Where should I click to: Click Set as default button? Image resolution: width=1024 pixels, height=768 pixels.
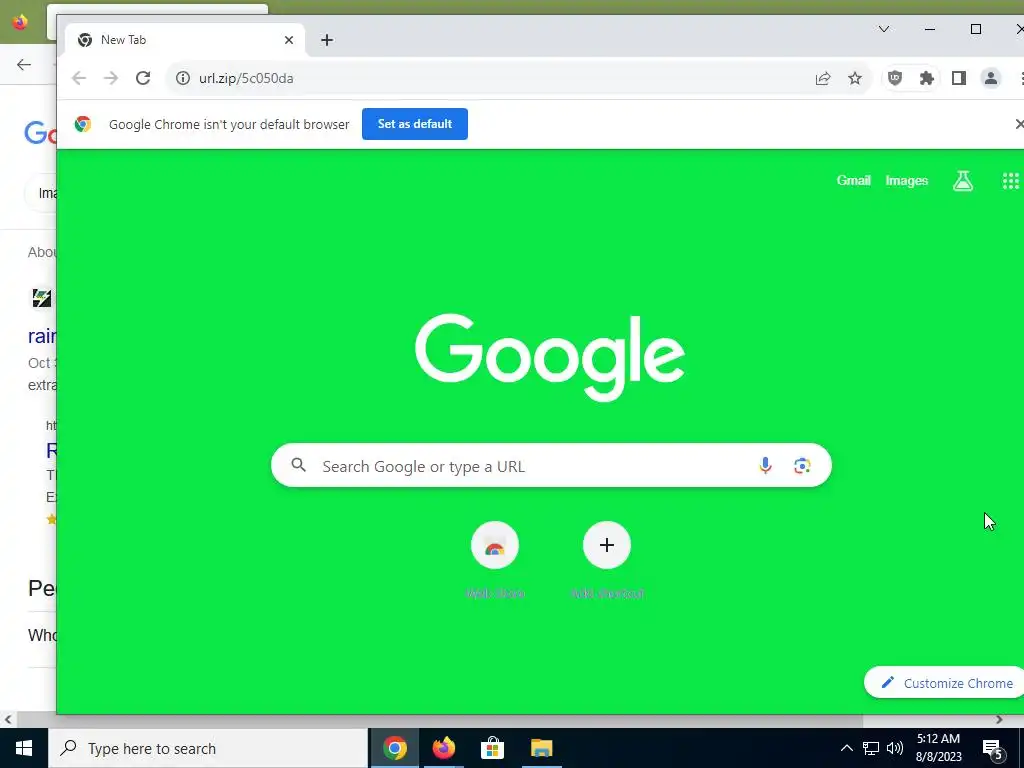click(415, 124)
